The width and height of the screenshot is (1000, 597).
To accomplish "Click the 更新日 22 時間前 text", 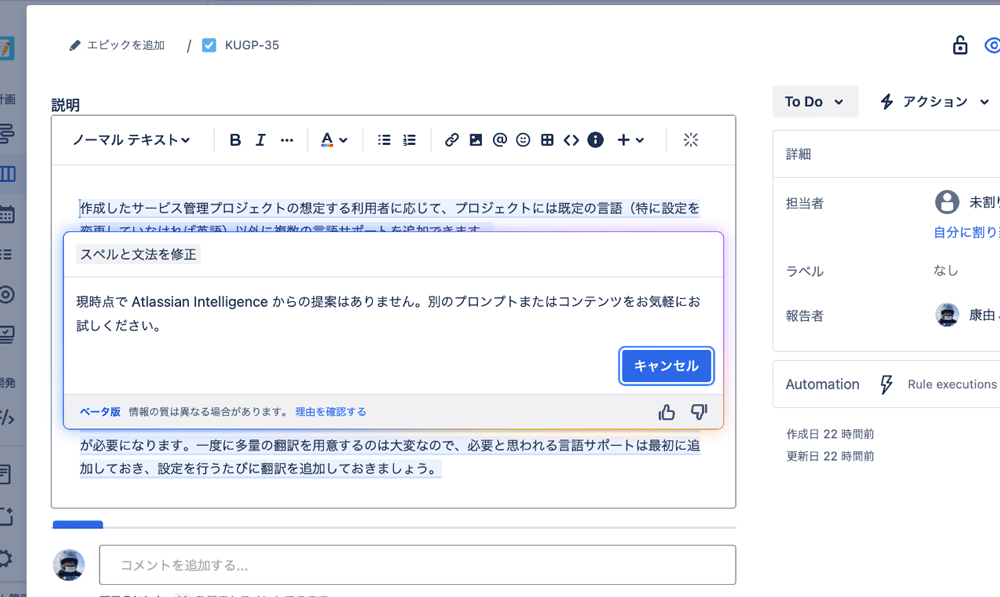I will [x=830, y=456].
